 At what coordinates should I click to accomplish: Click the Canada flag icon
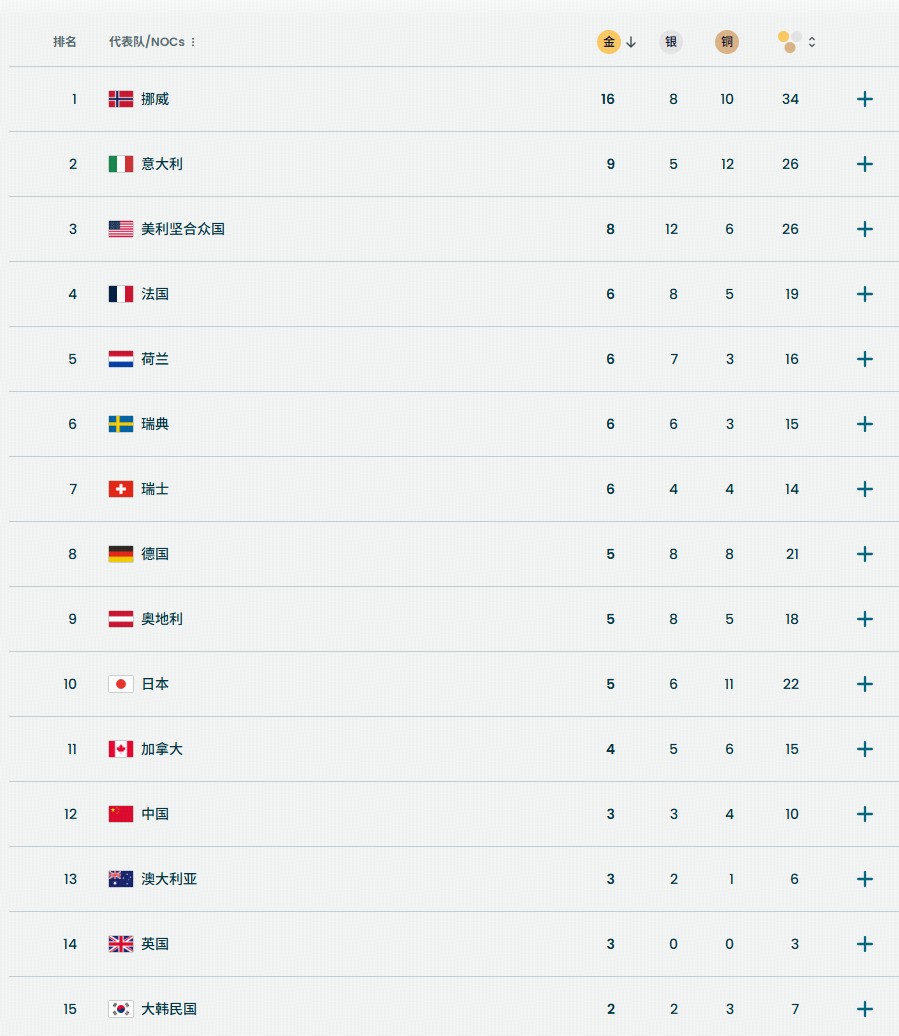(121, 749)
